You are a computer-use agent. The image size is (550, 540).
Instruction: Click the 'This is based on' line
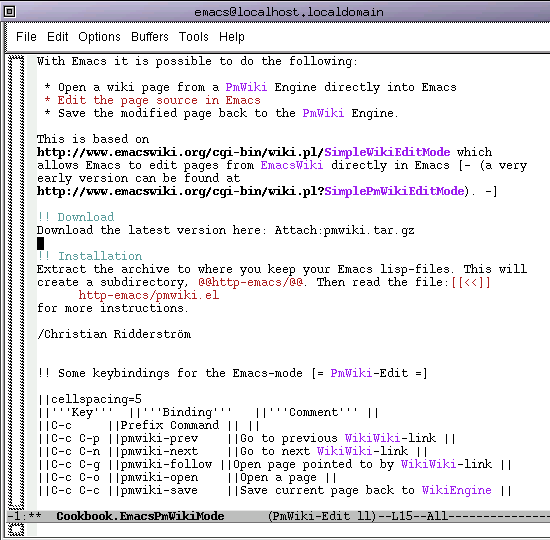(93, 139)
